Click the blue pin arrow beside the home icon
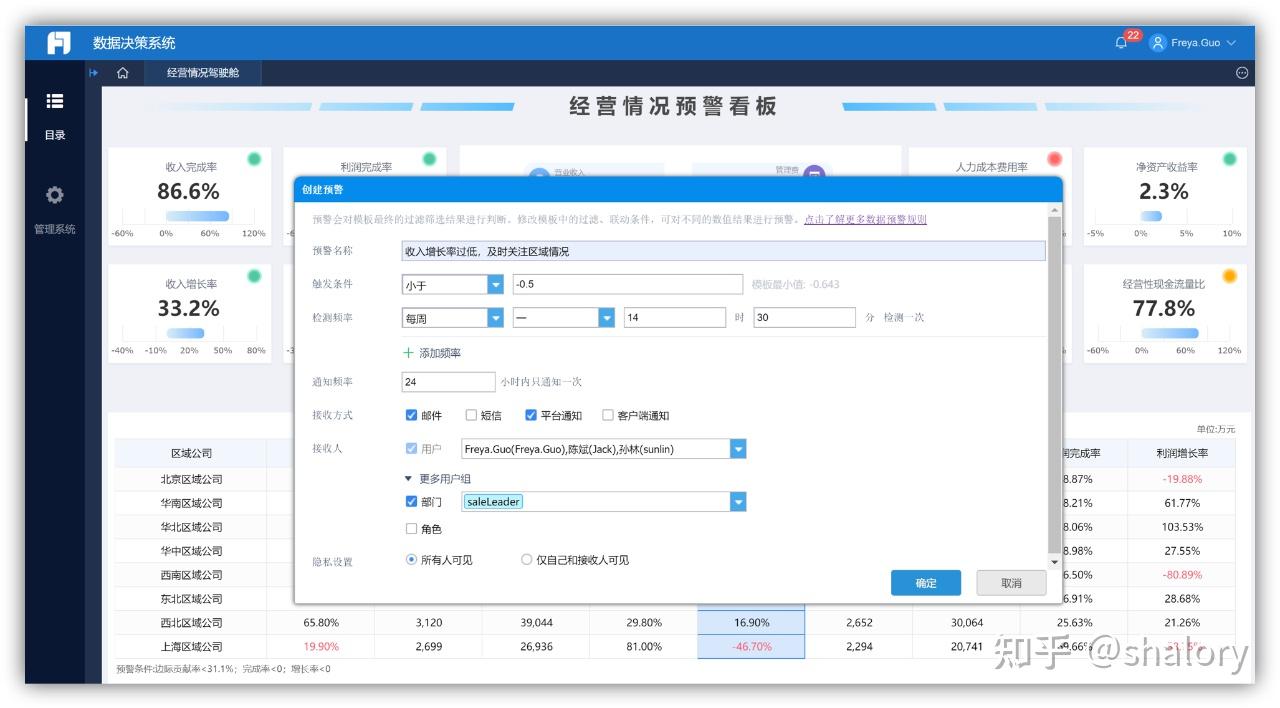This screenshot has height=708, width=1280. coord(93,72)
